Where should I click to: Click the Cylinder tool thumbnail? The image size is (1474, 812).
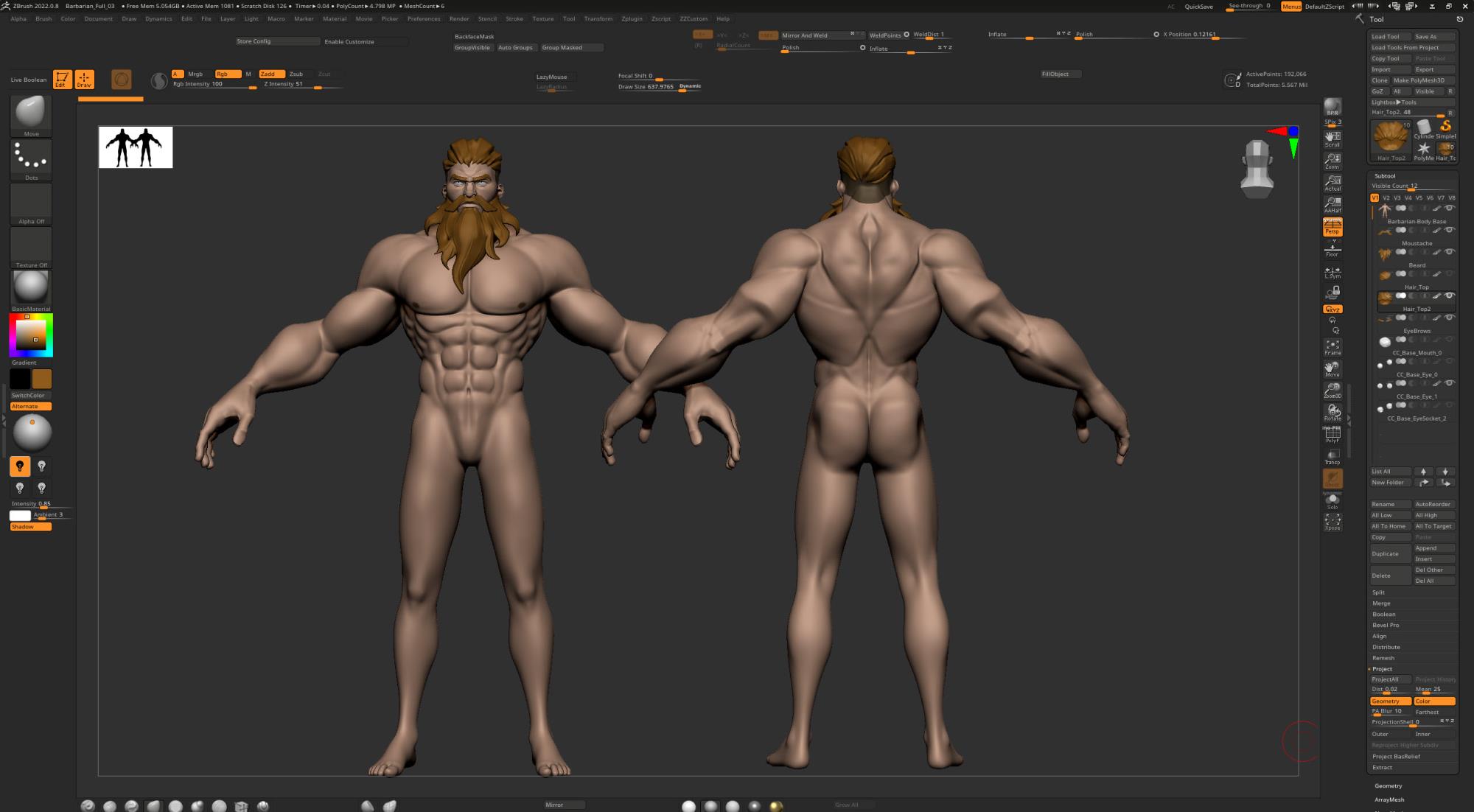(x=1424, y=127)
